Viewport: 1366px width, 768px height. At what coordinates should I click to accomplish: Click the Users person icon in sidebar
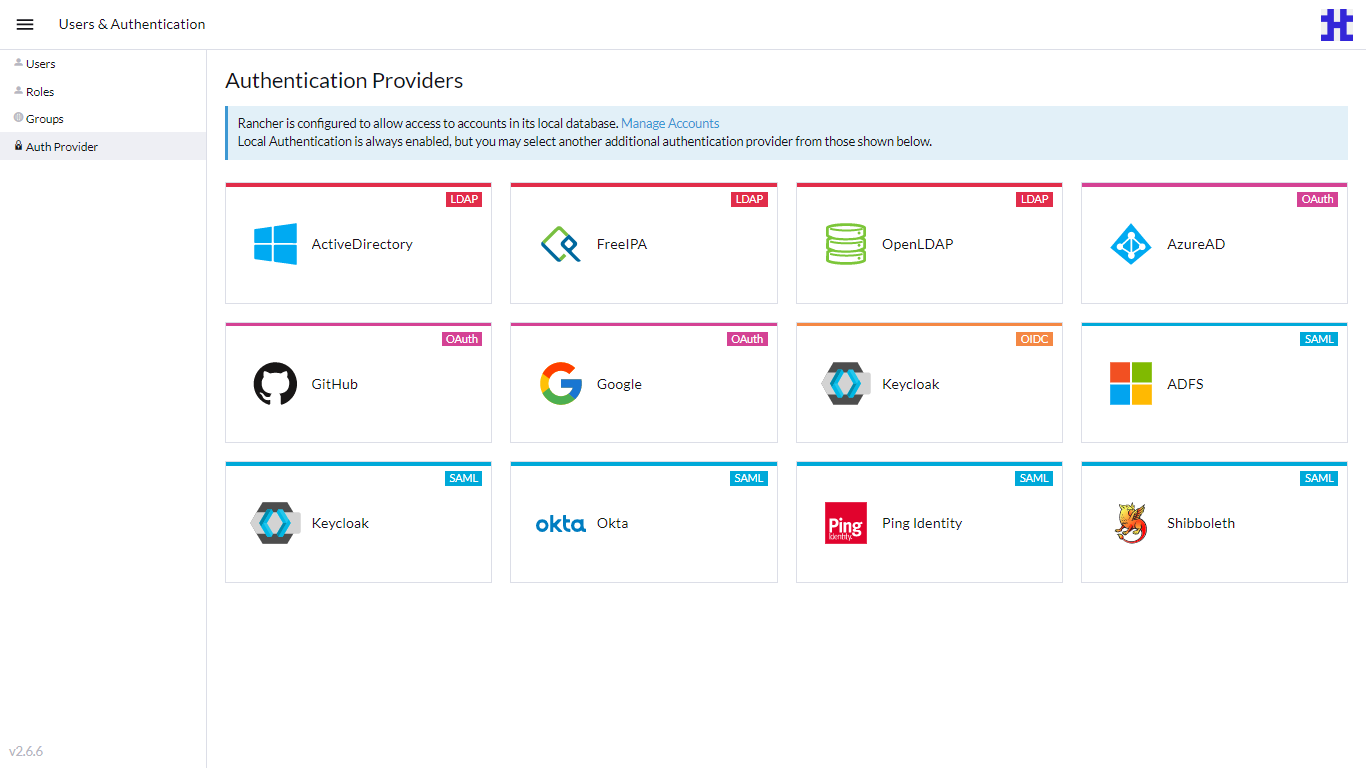point(18,63)
